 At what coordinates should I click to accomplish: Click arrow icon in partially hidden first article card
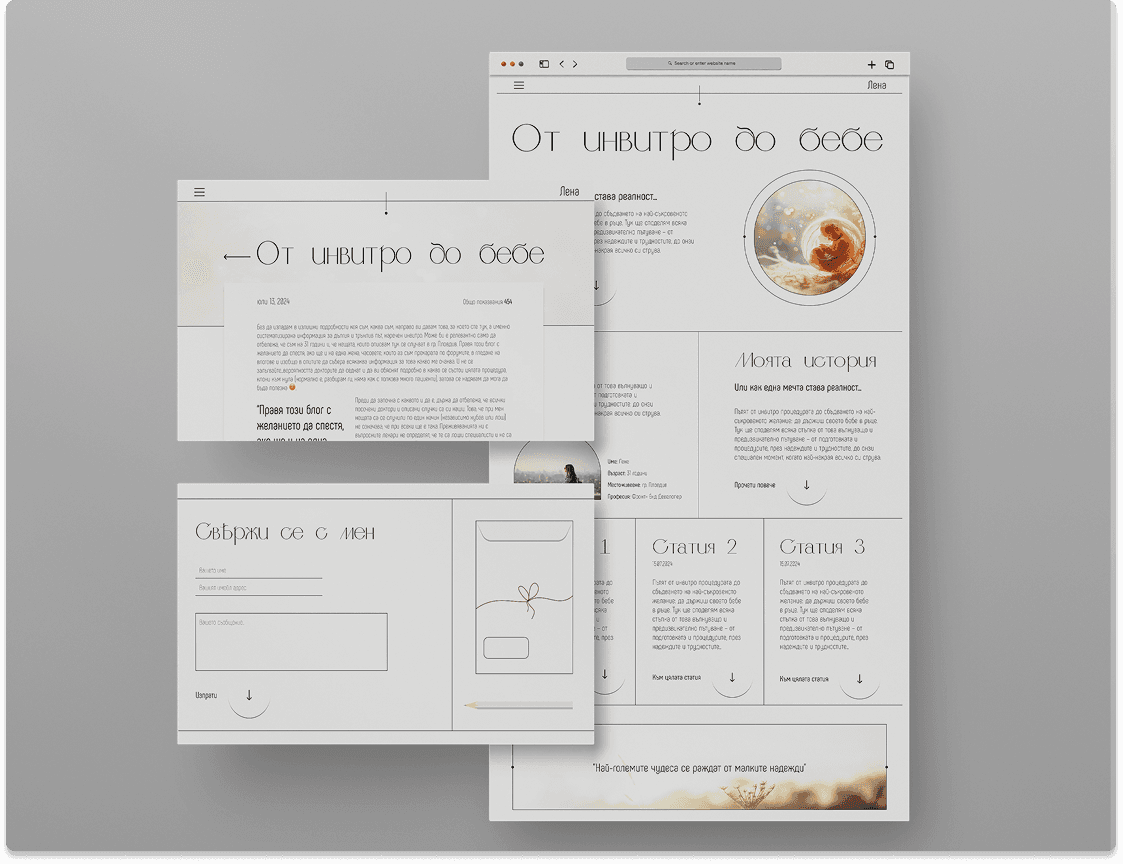click(604, 674)
